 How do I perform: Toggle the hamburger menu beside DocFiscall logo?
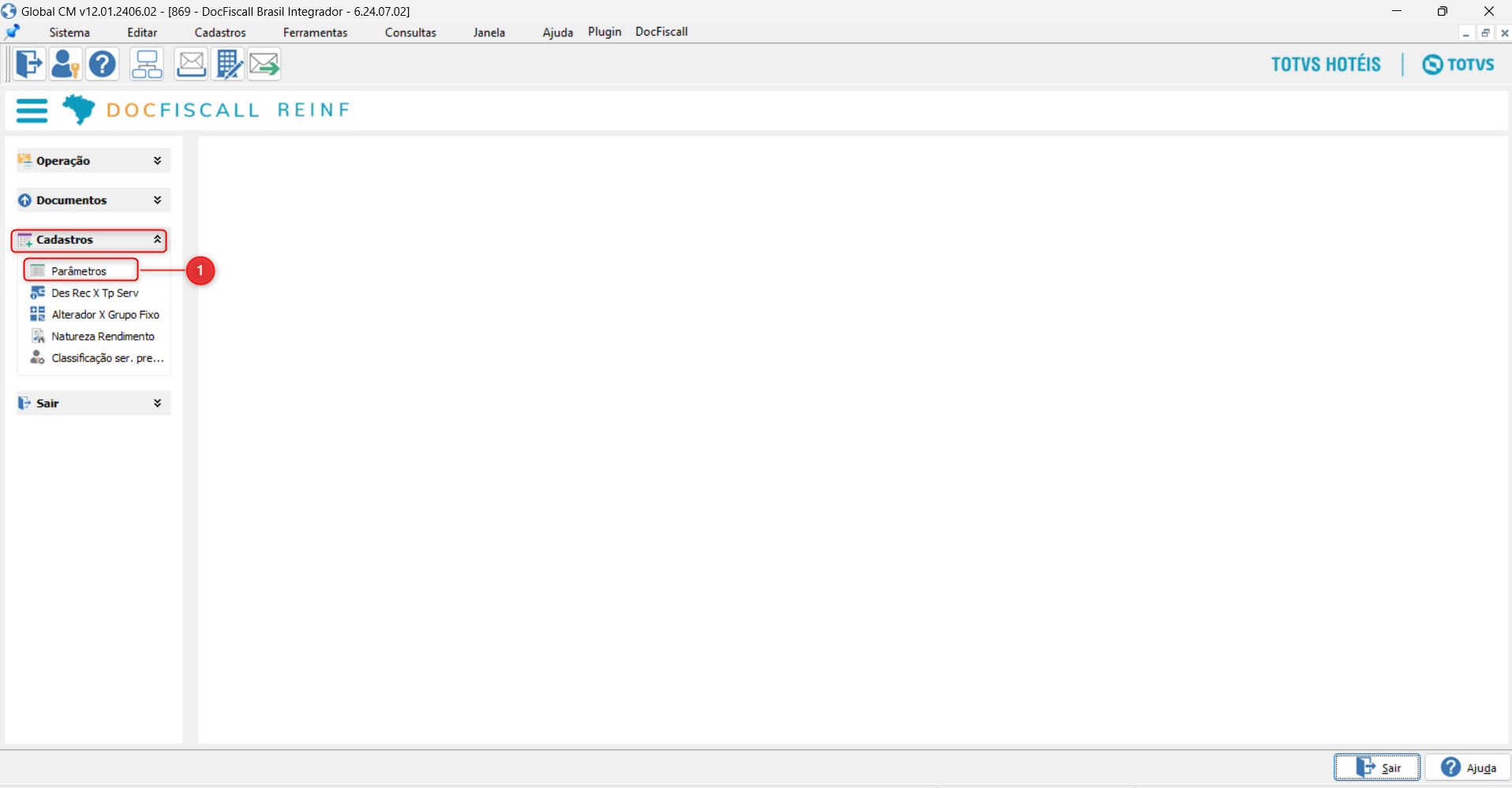coord(32,110)
